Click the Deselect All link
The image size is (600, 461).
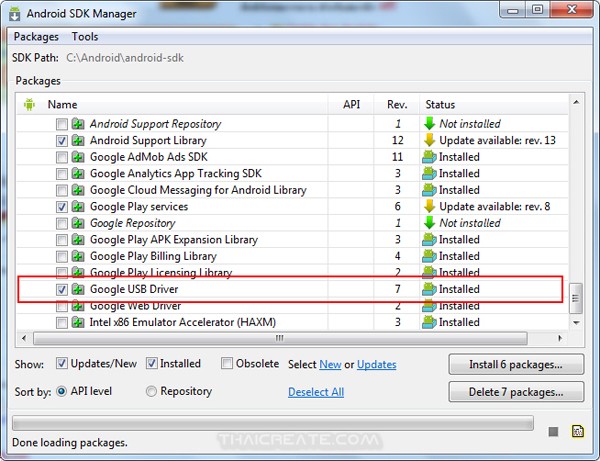click(316, 392)
